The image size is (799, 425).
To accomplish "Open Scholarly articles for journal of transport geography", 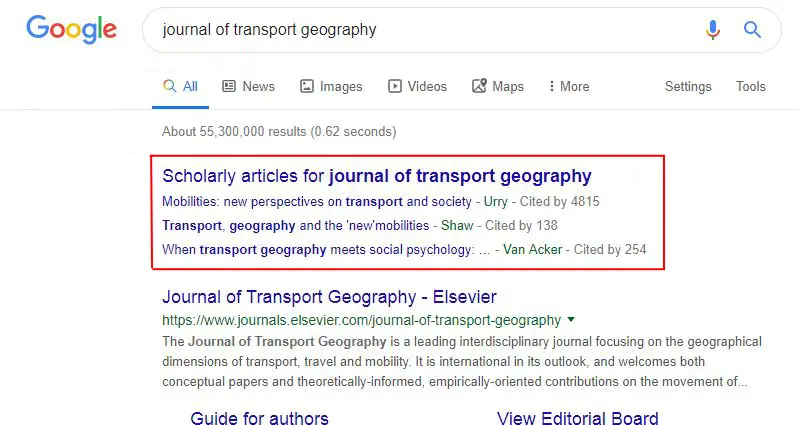I will click(x=377, y=176).
